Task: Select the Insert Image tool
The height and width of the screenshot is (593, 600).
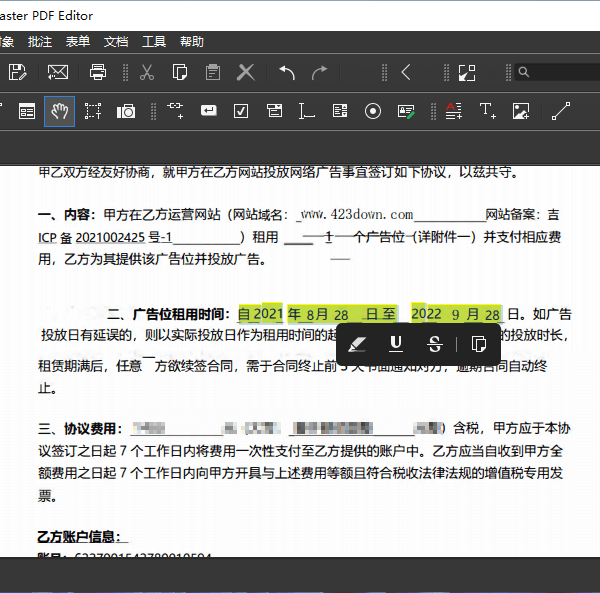Action: click(521, 111)
